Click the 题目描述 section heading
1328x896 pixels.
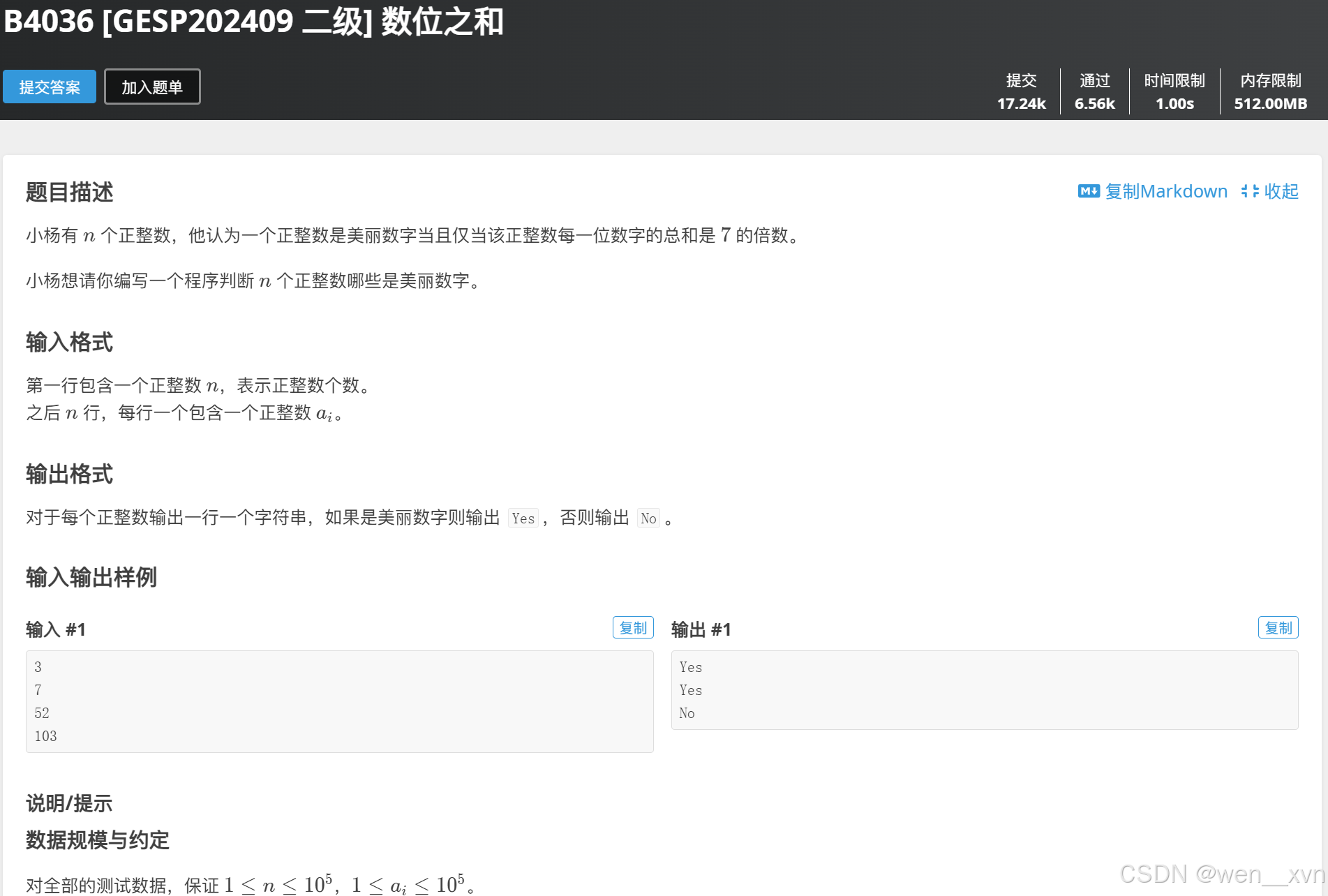(69, 192)
